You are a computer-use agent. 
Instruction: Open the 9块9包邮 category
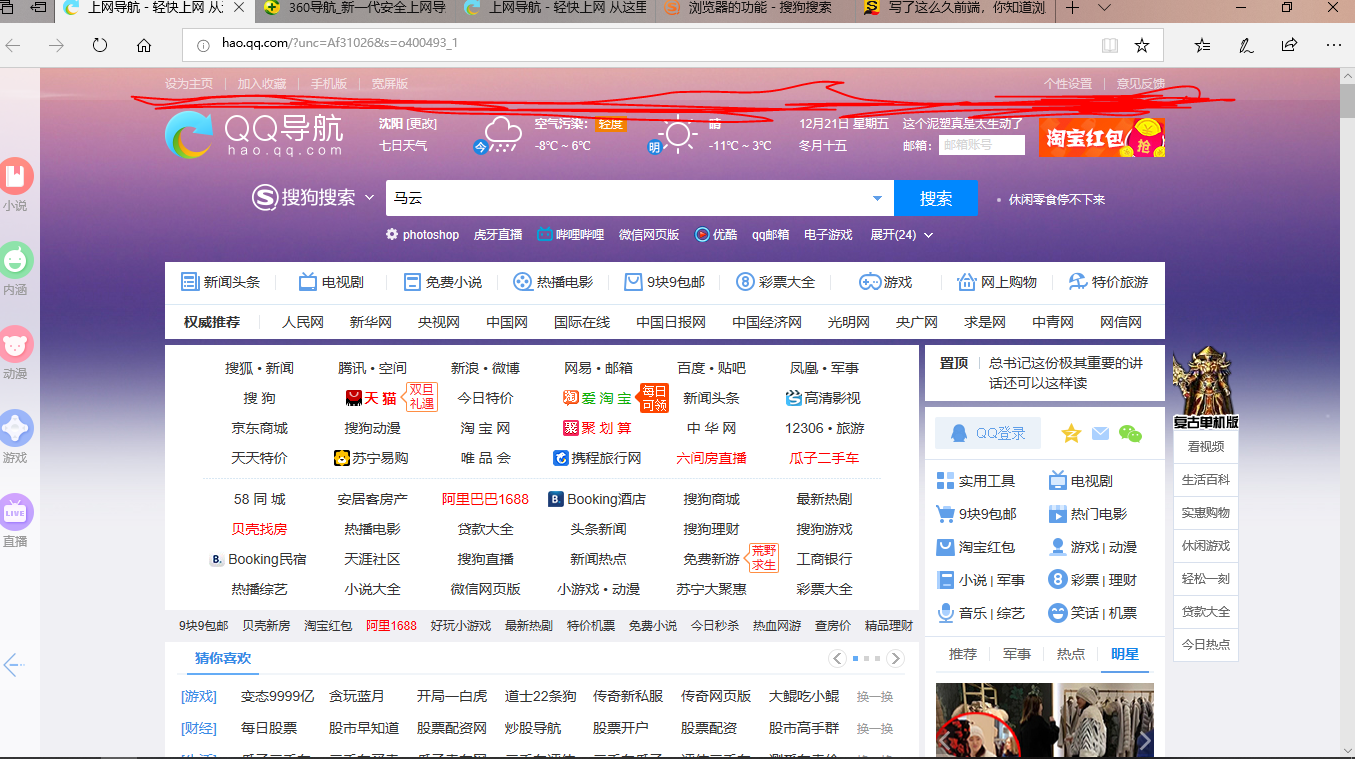click(664, 282)
